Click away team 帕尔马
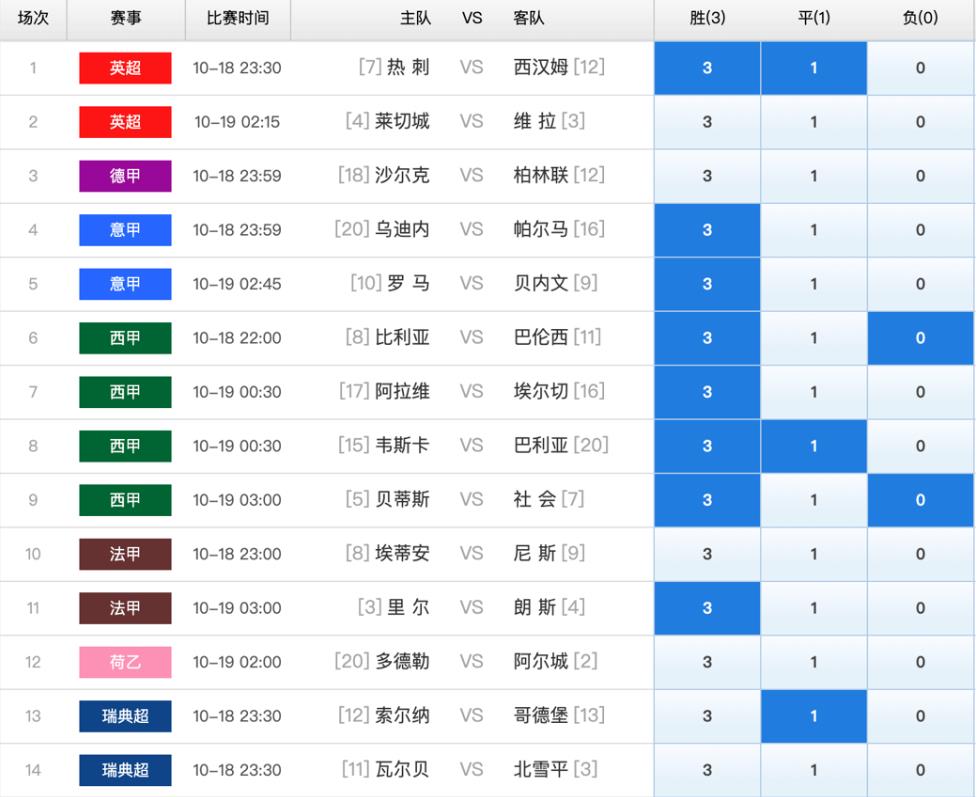This screenshot has height=797, width=977. click(x=540, y=229)
